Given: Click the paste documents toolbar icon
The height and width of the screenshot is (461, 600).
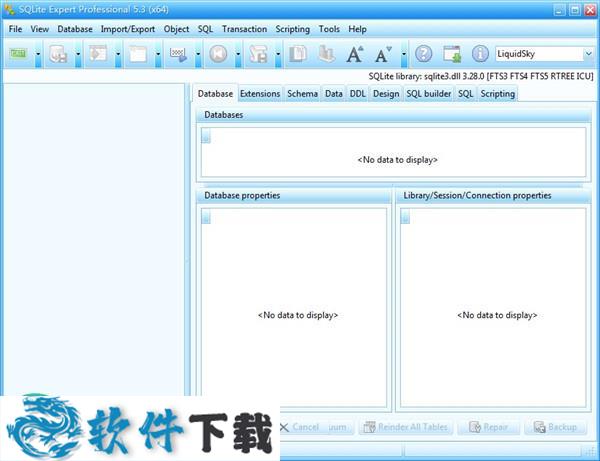Looking at the screenshot, I should [326, 54].
